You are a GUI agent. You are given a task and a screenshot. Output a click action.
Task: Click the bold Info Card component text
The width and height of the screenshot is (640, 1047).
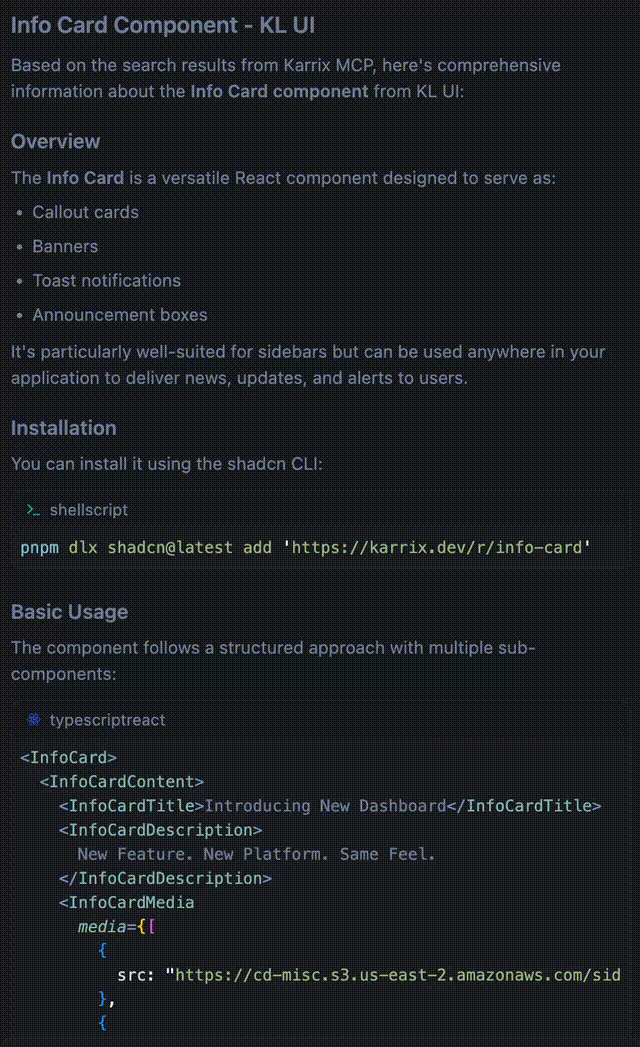pyautogui.click(x=279, y=91)
